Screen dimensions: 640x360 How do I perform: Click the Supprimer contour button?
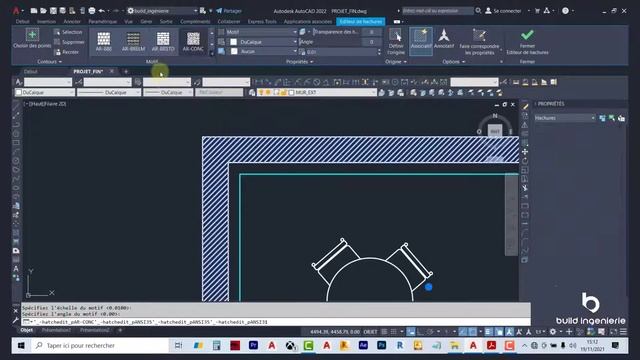(69, 42)
